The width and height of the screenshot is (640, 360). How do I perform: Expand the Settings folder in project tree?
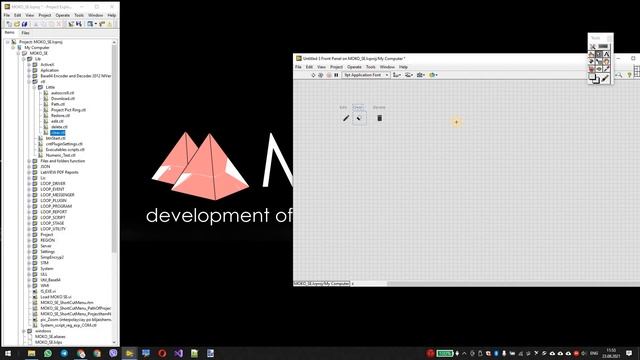pos(29,251)
